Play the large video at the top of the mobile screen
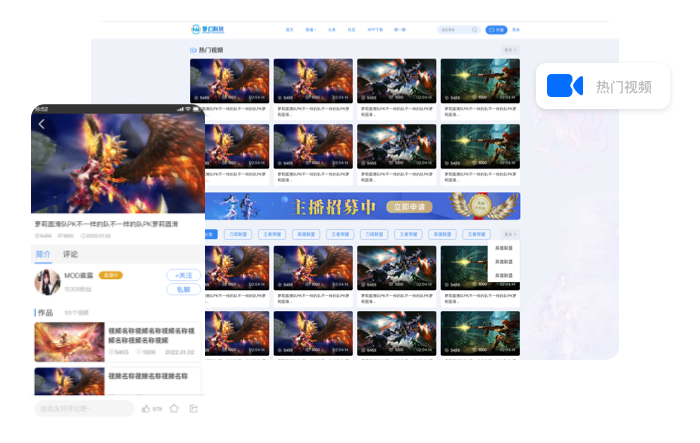This screenshot has height=443, width=700. click(118, 163)
